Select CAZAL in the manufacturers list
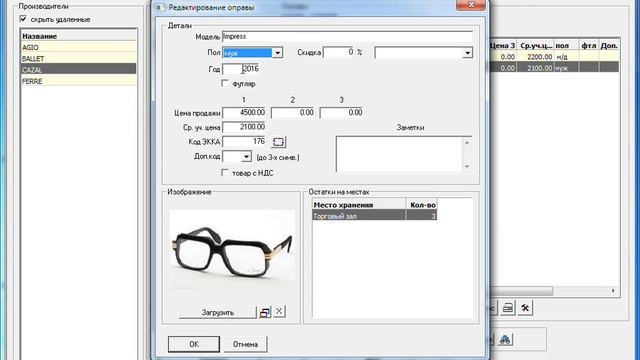 click(x=78, y=70)
